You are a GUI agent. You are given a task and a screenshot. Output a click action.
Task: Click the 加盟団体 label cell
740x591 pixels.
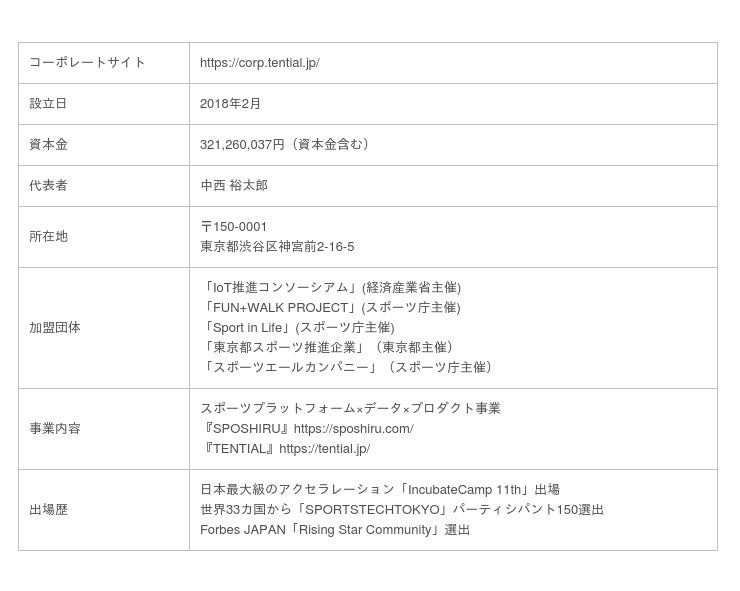(x=55, y=328)
